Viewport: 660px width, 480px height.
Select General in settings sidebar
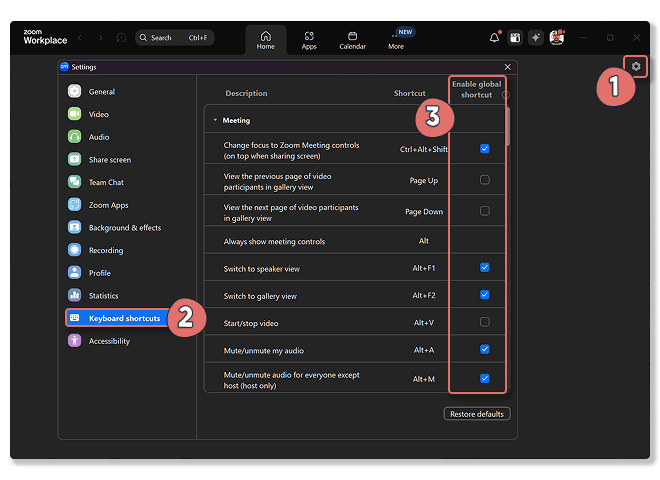tap(101, 91)
